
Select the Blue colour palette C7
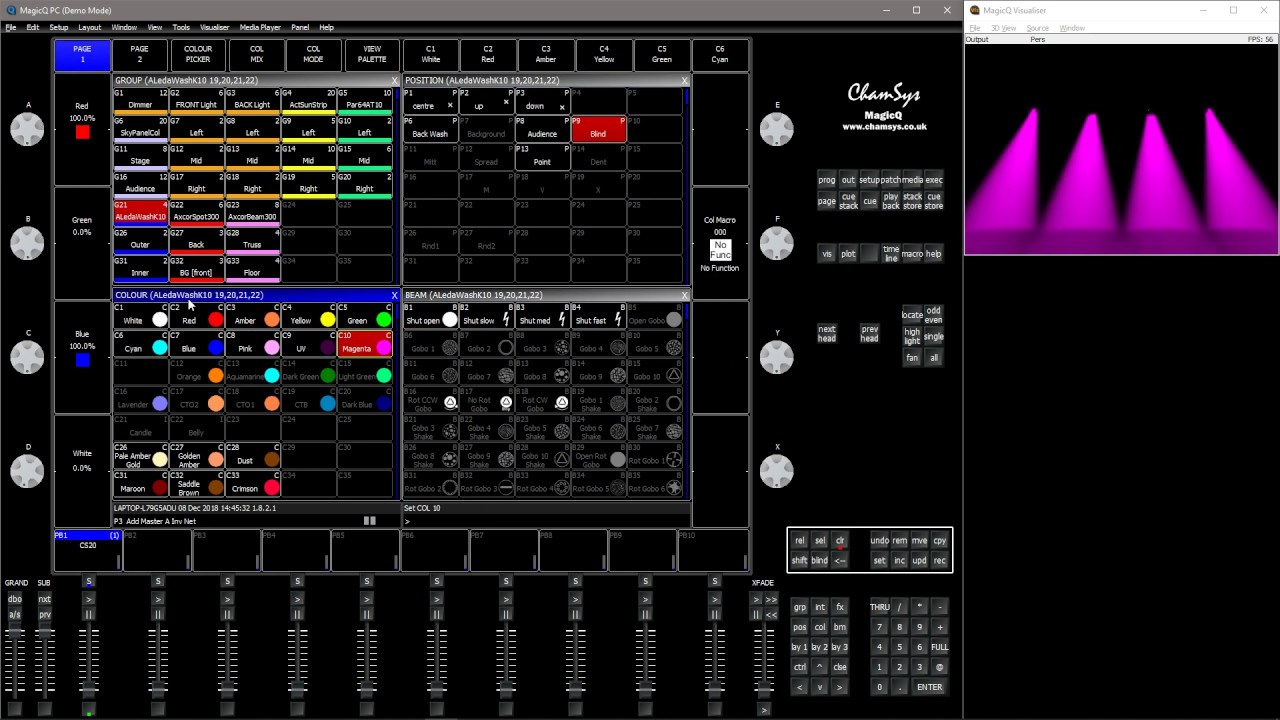[x=197, y=343]
